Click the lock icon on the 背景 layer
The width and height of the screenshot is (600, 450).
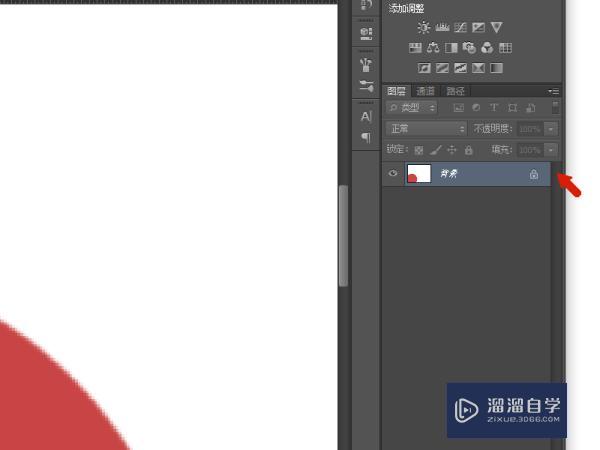click(534, 174)
